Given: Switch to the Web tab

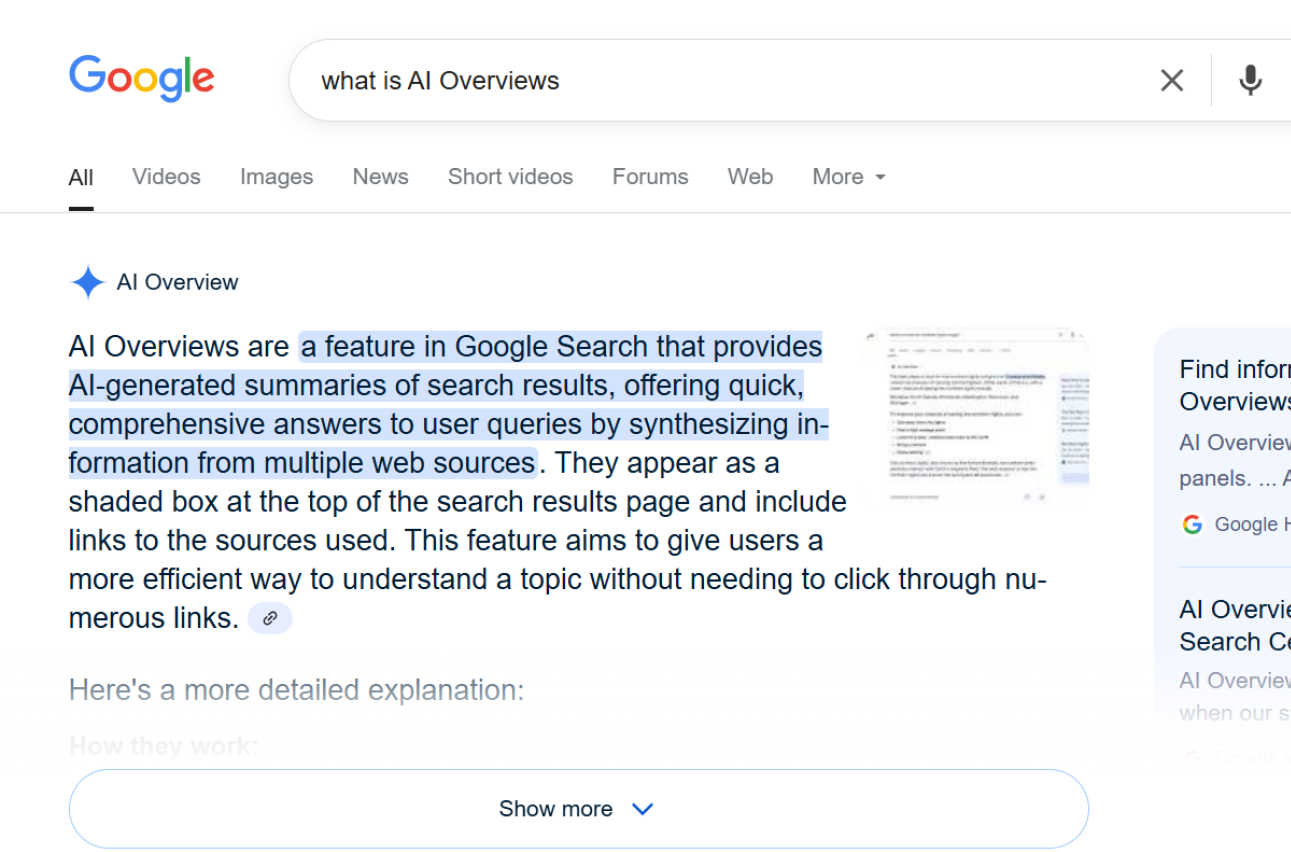Looking at the screenshot, I should (x=750, y=177).
